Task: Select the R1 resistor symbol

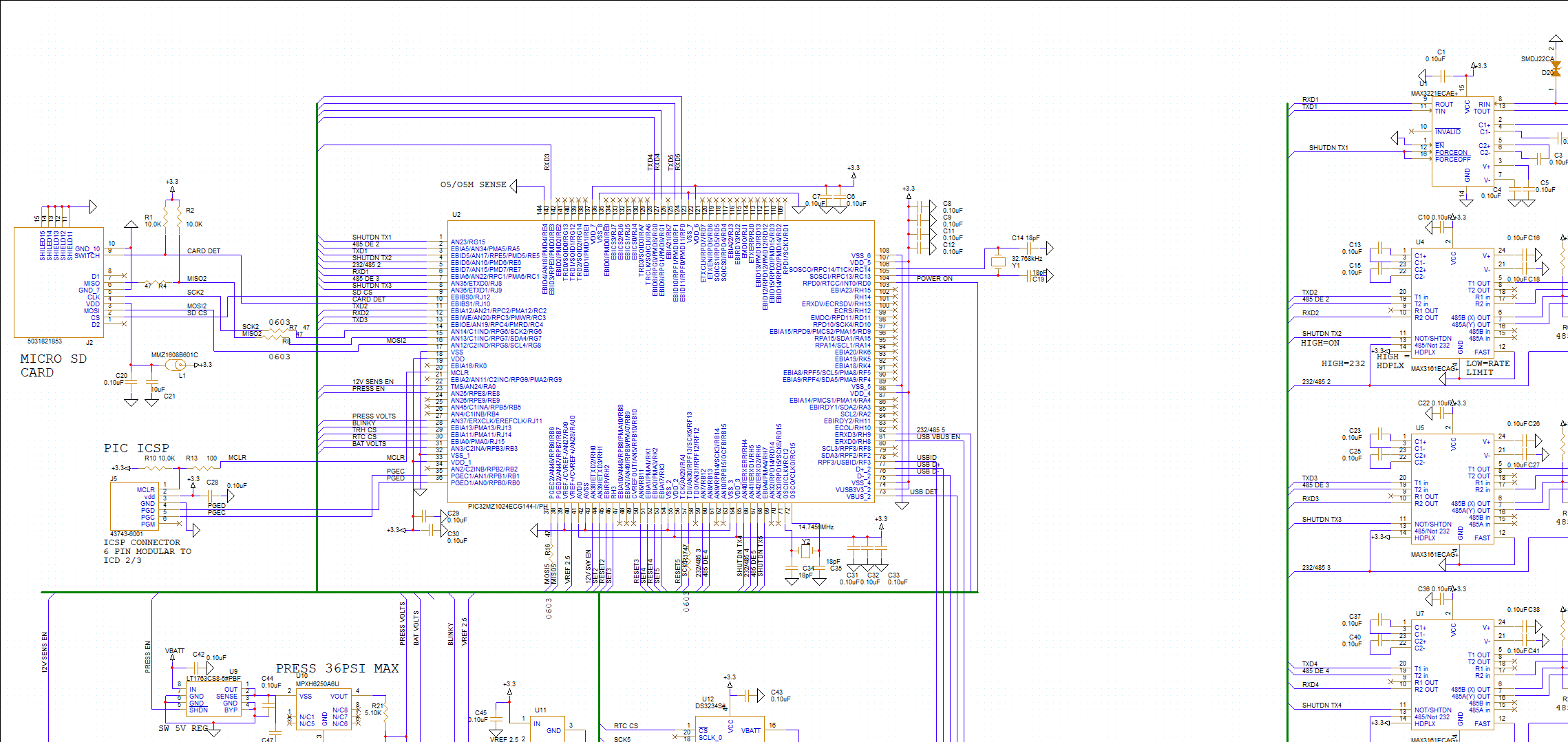Action: (165, 217)
